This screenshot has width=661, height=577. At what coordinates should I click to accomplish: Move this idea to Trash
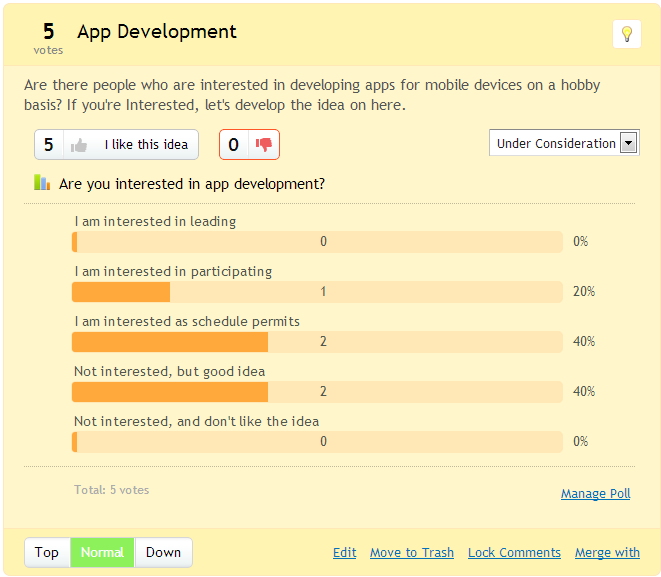coord(411,552)
